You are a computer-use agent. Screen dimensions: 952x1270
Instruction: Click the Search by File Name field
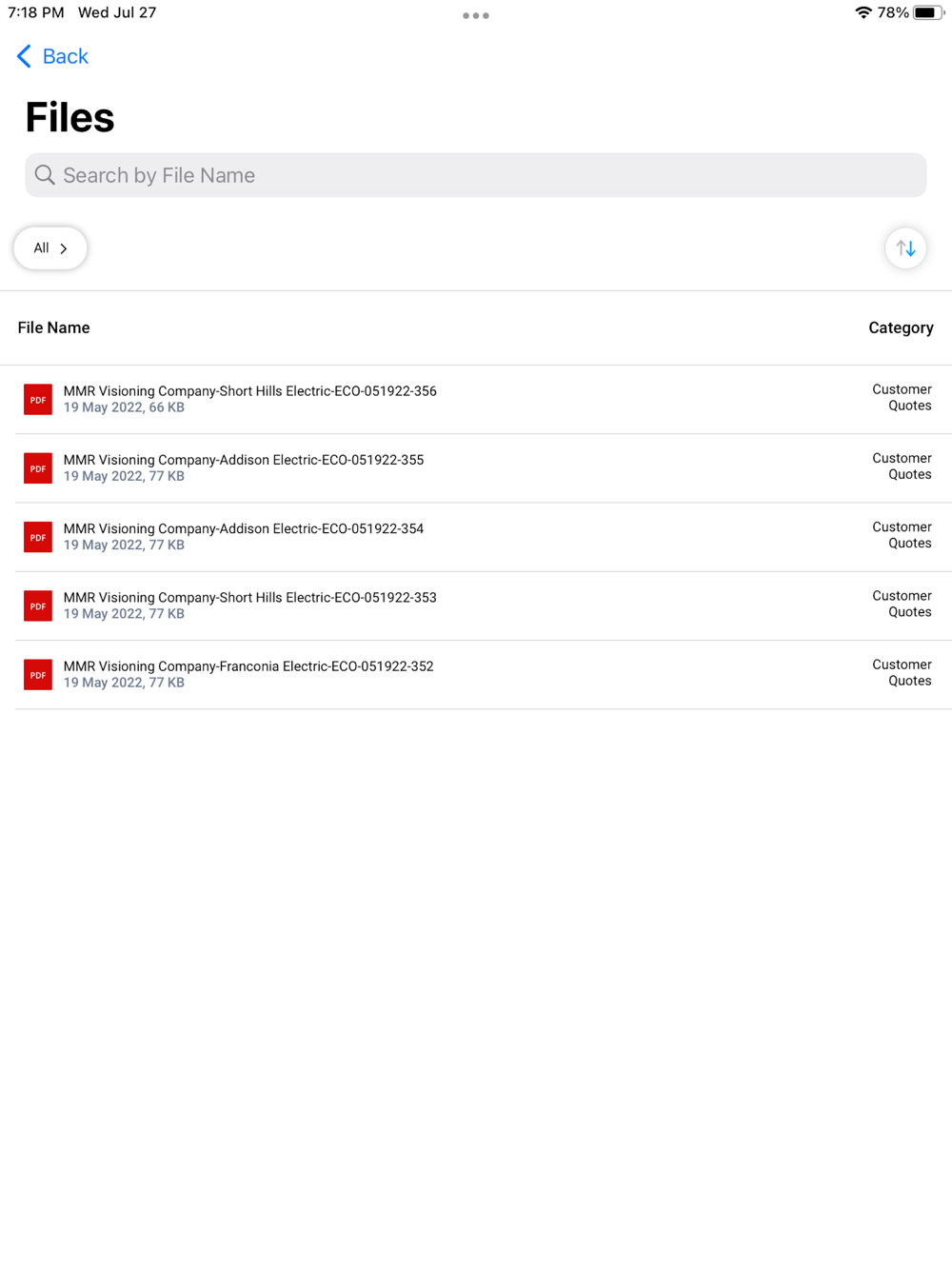[x=476, y=175]
